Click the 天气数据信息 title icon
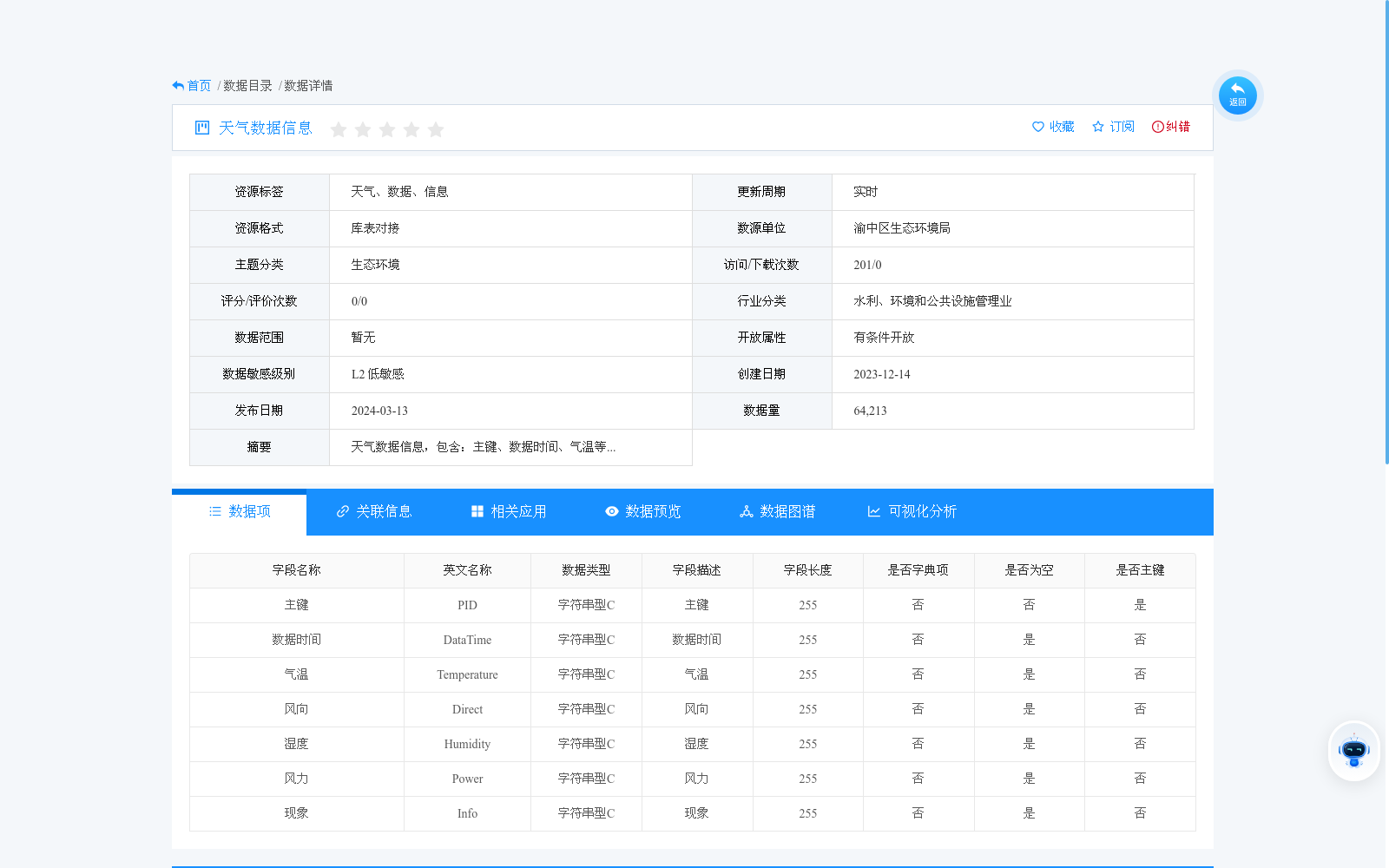 coord(202,128)
